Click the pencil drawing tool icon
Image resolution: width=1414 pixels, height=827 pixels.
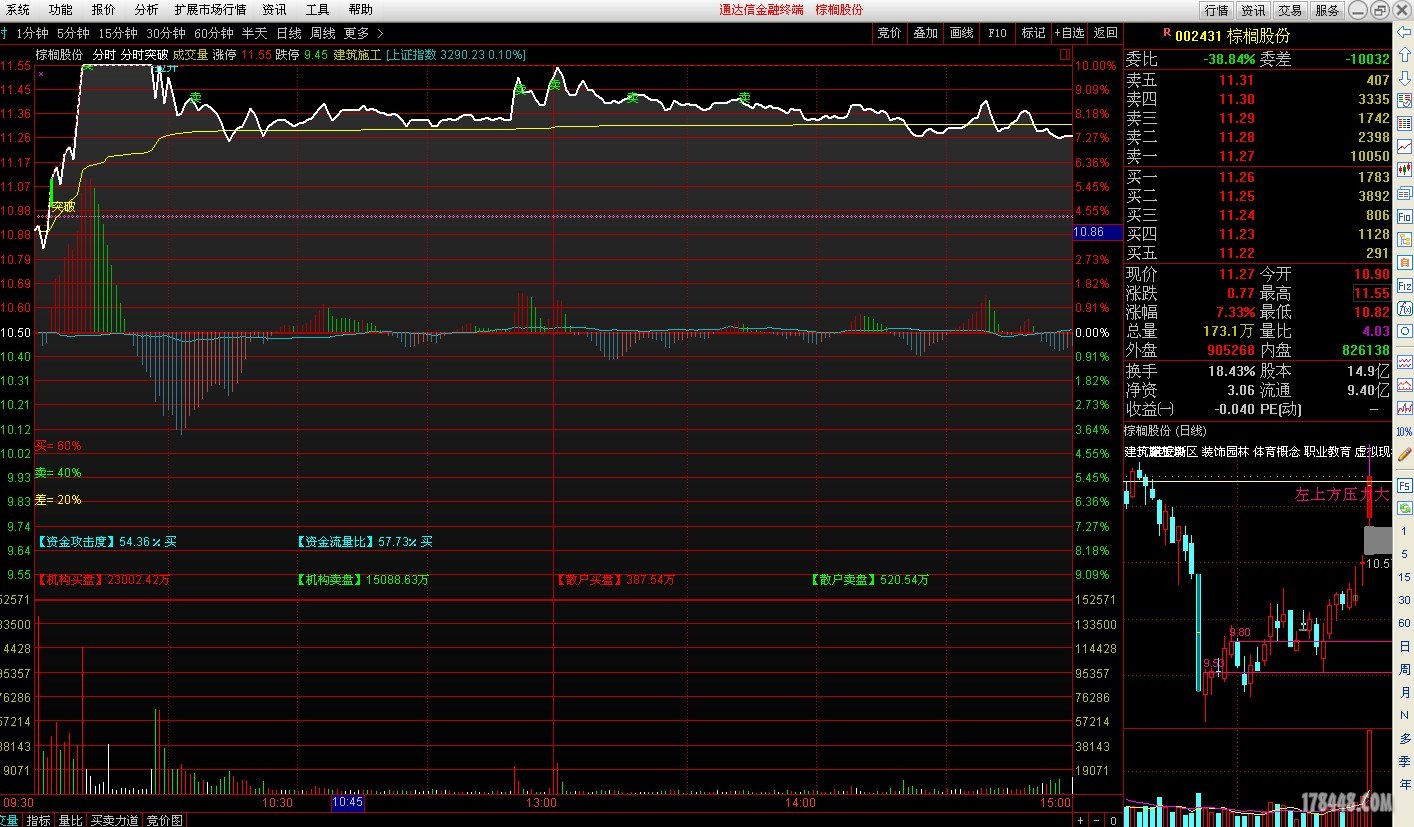pos(1405,453)
